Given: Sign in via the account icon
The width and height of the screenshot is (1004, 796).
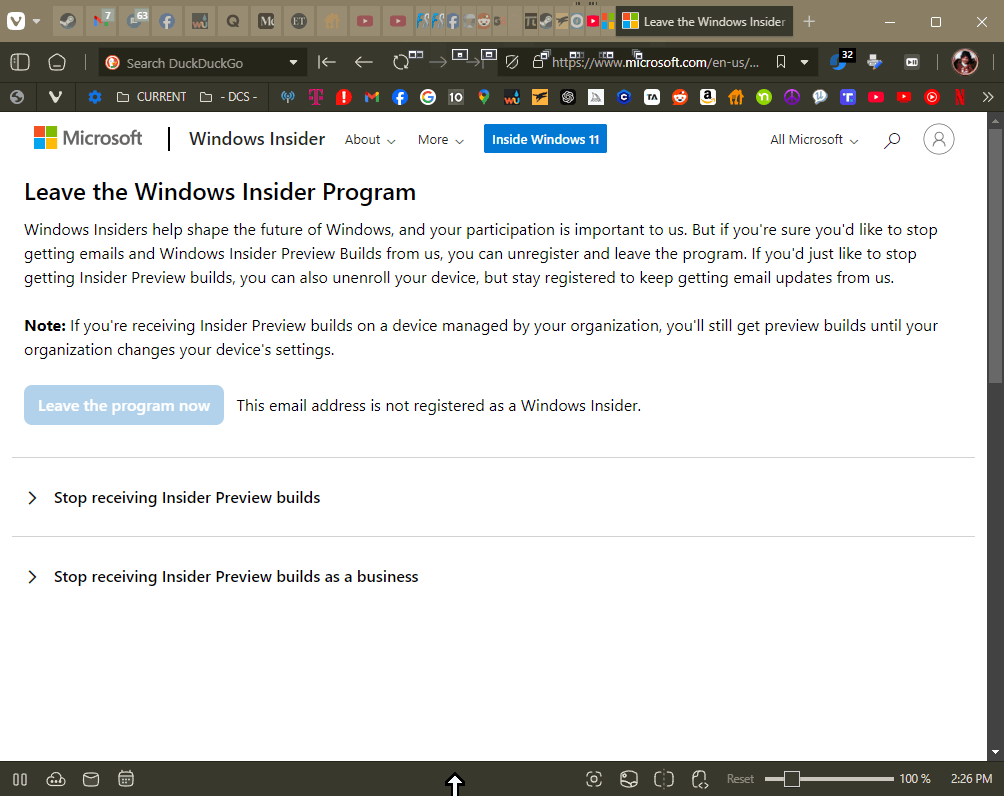Looking at the screenshot, I should click(x=938, y=139).
